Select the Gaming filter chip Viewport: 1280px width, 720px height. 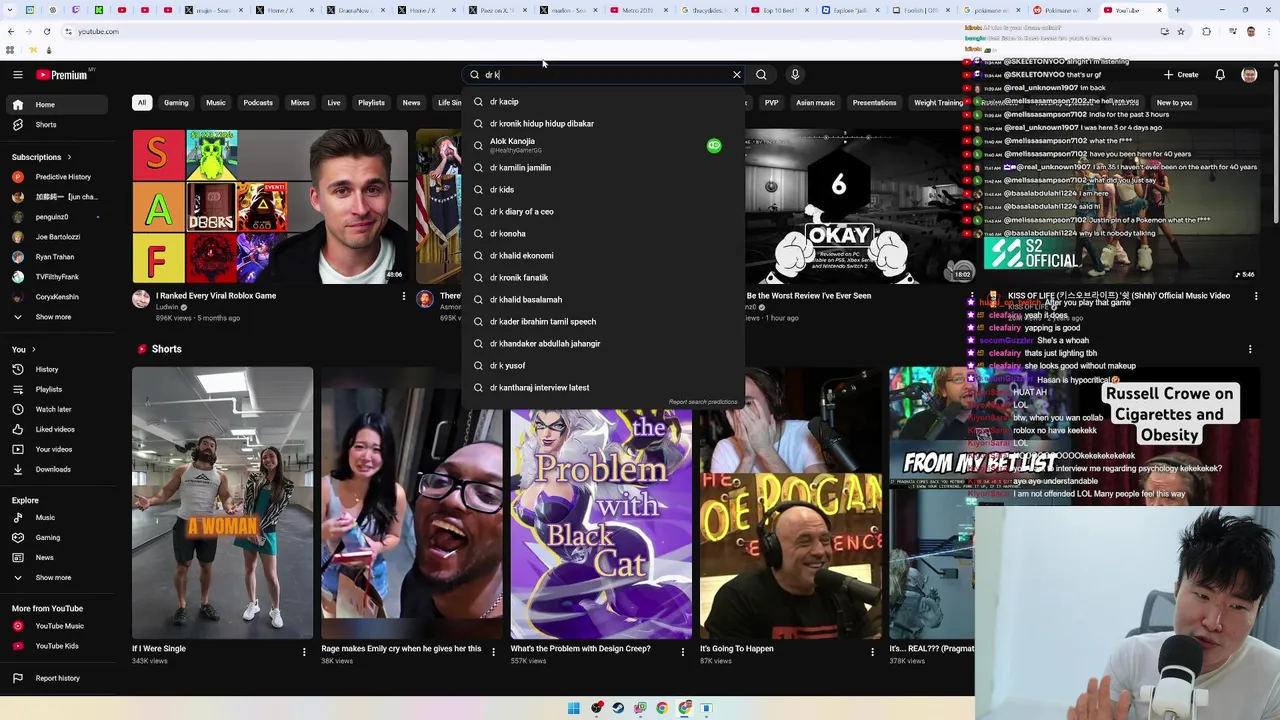[x=176, y=103]
